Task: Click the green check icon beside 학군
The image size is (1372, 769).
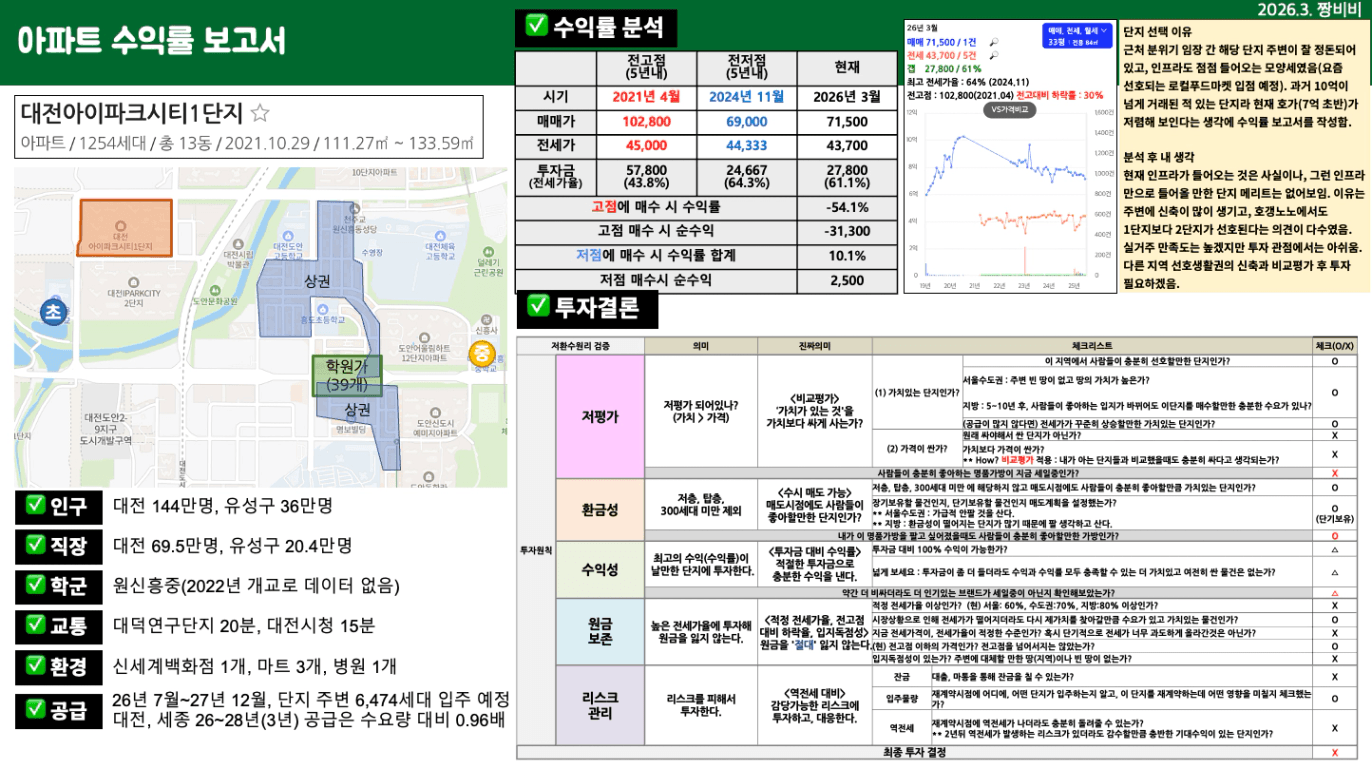Action: click(x=35, y=587)
